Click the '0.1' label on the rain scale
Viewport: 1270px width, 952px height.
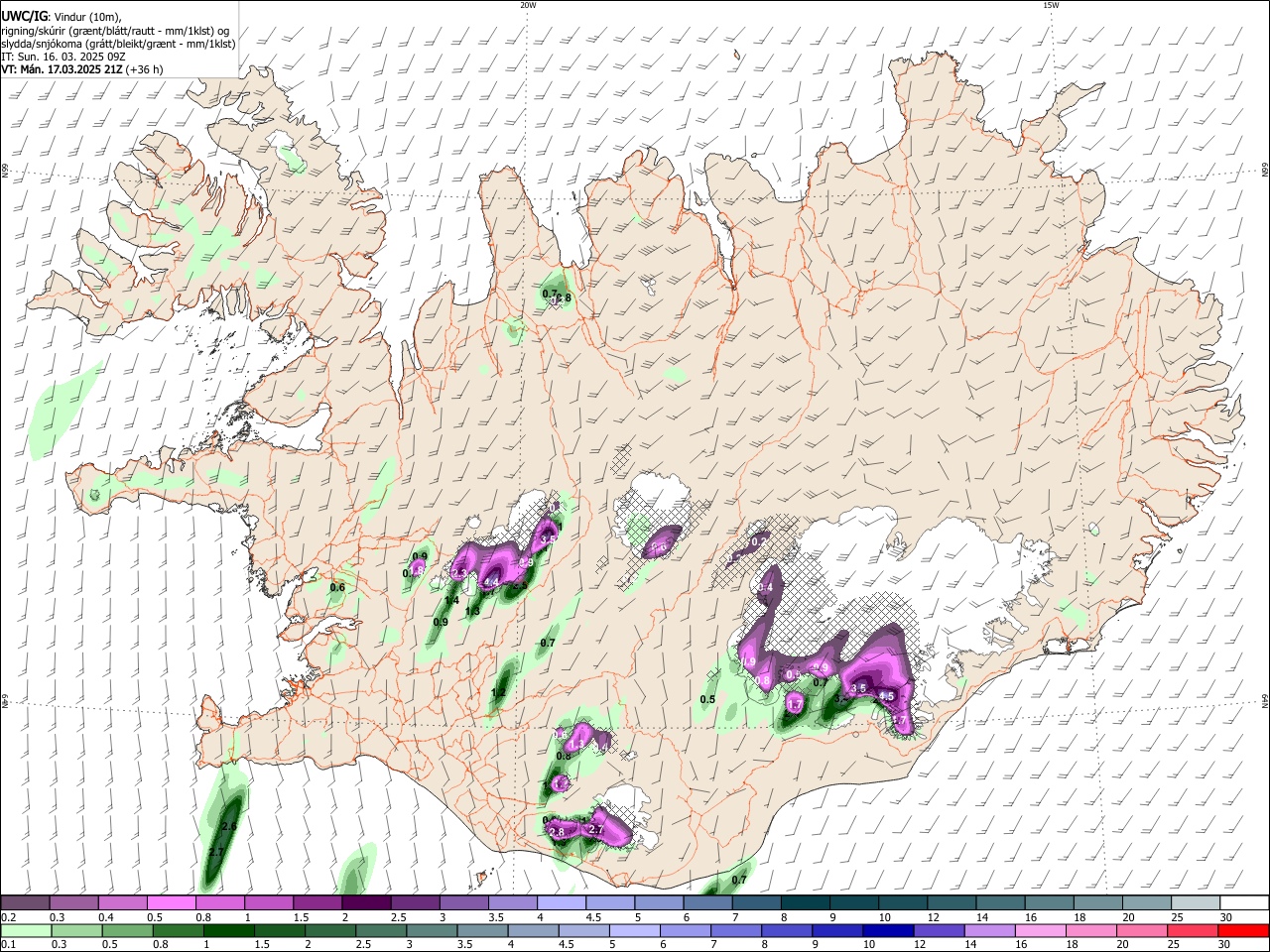point(7,945)
